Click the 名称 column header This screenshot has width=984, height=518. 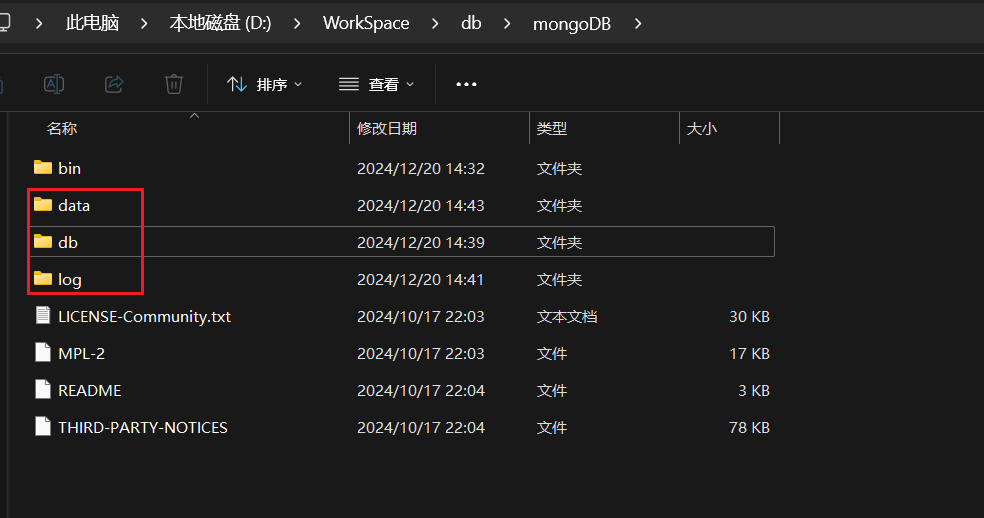(x=62, y=129)
